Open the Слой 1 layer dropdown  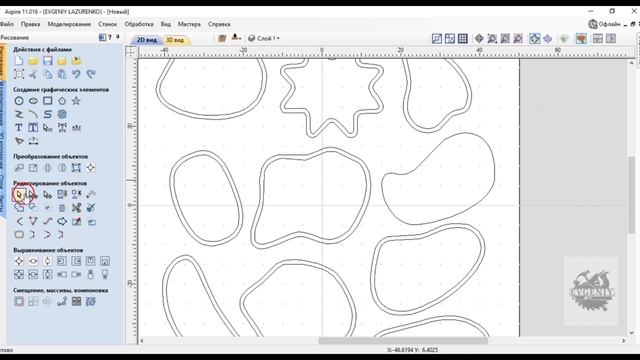265,38
